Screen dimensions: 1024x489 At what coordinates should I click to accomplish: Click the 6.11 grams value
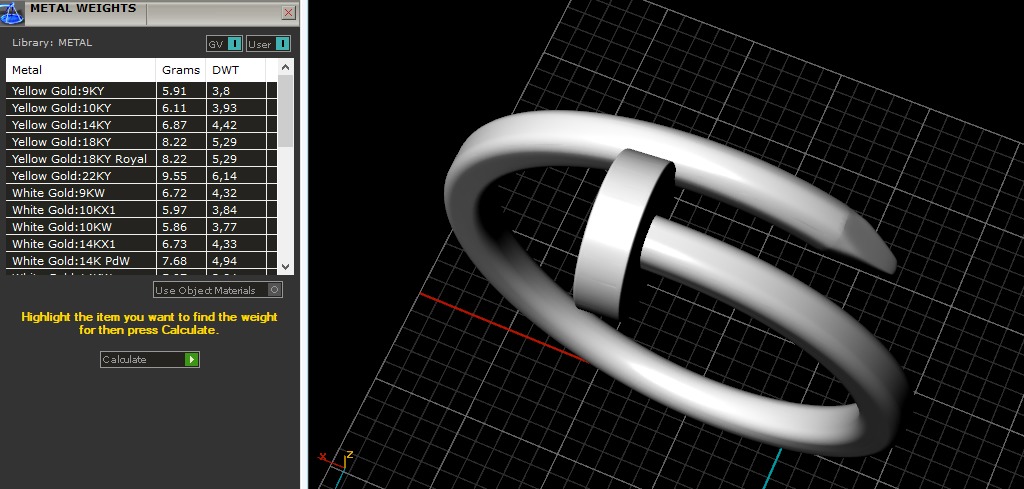[174, 108]
